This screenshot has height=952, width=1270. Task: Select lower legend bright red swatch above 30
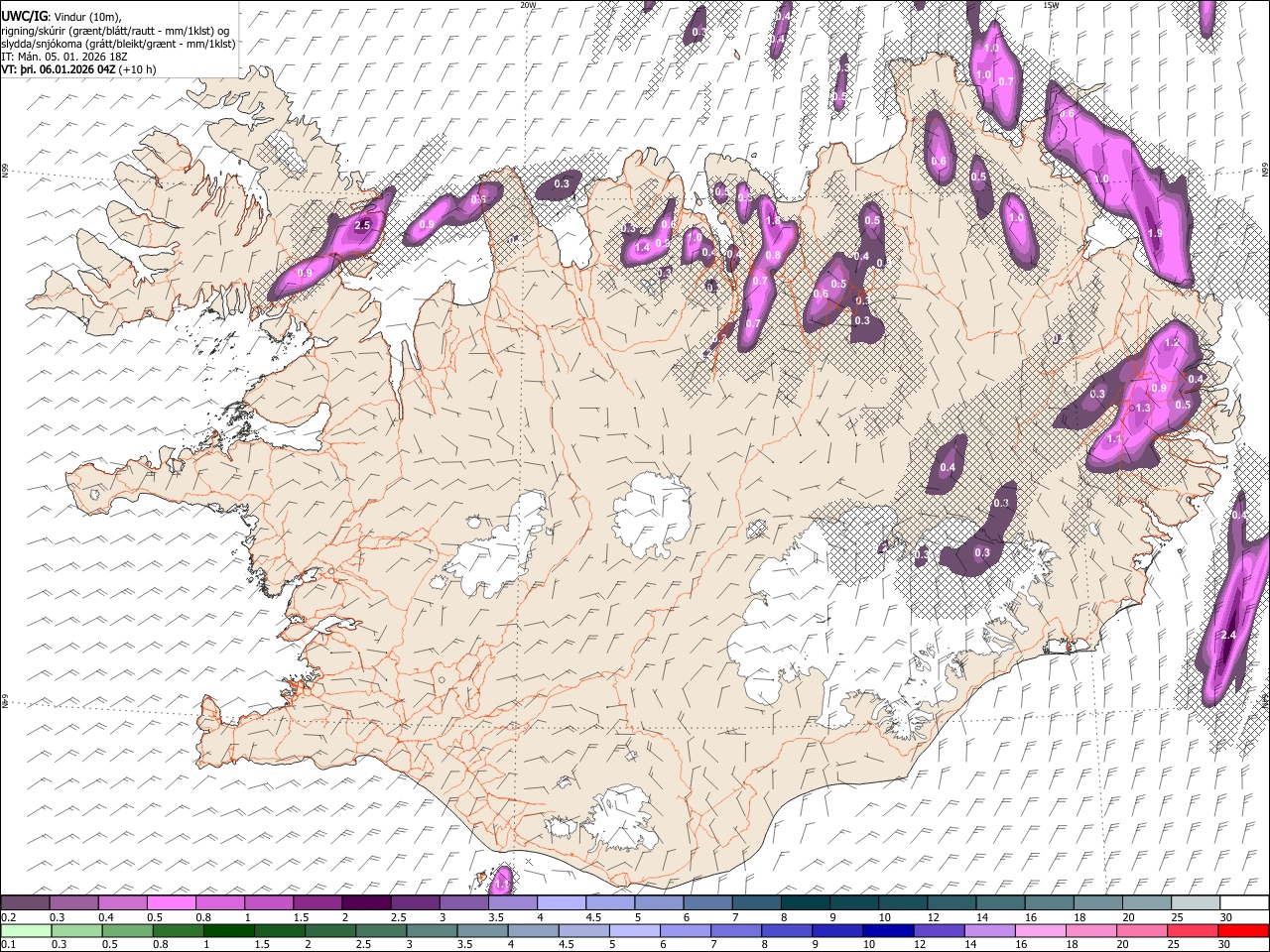tap(1244, 930)
